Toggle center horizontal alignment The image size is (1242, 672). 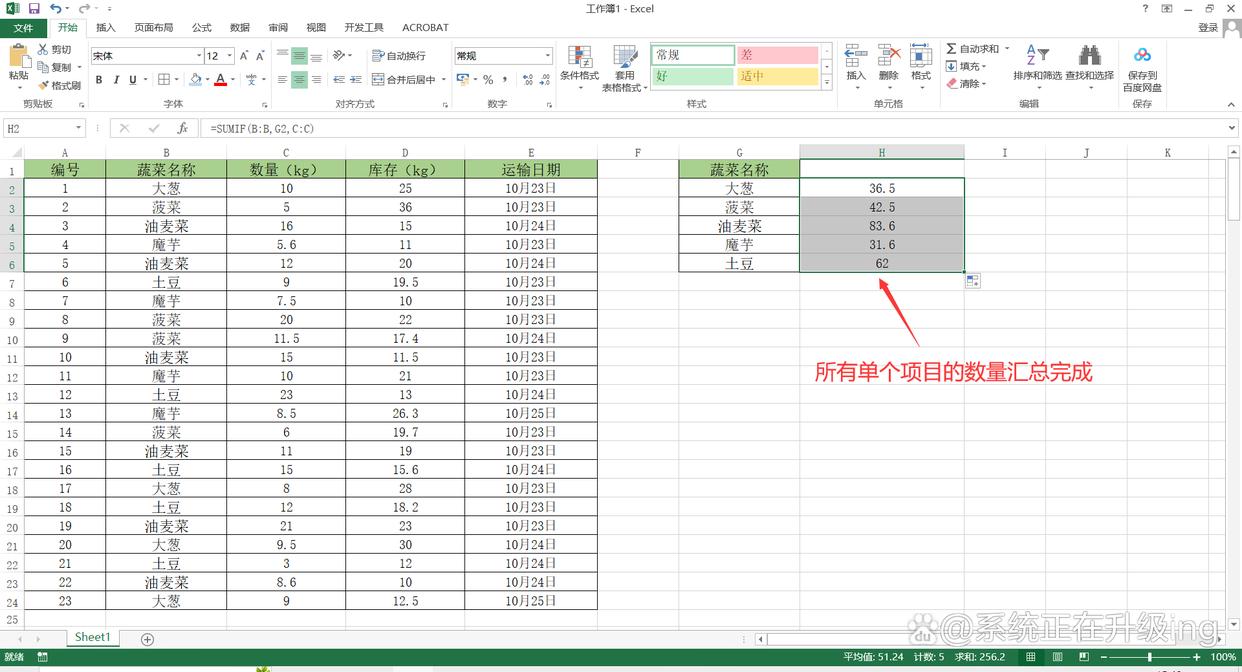tap(299, 80)
